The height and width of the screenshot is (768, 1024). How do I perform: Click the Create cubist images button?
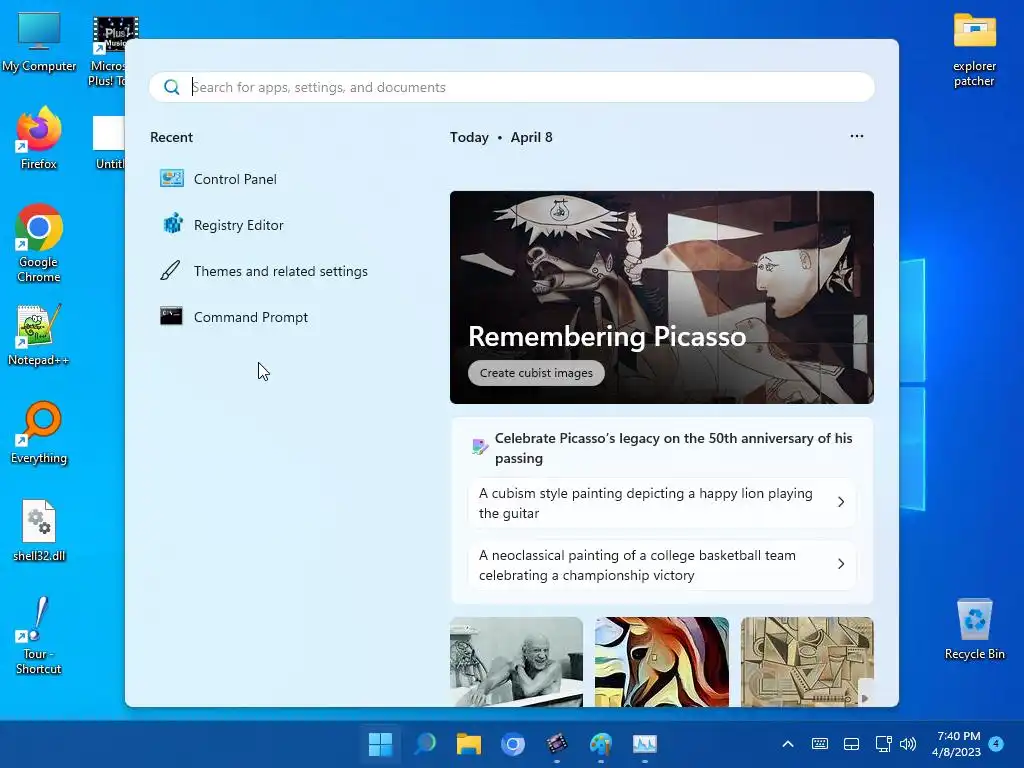[x=536, y=373]
